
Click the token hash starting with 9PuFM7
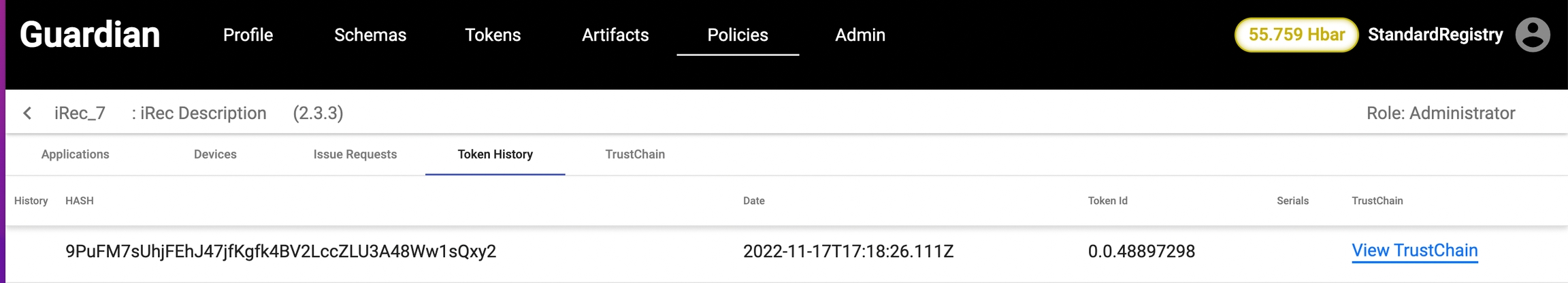(280, 252)
